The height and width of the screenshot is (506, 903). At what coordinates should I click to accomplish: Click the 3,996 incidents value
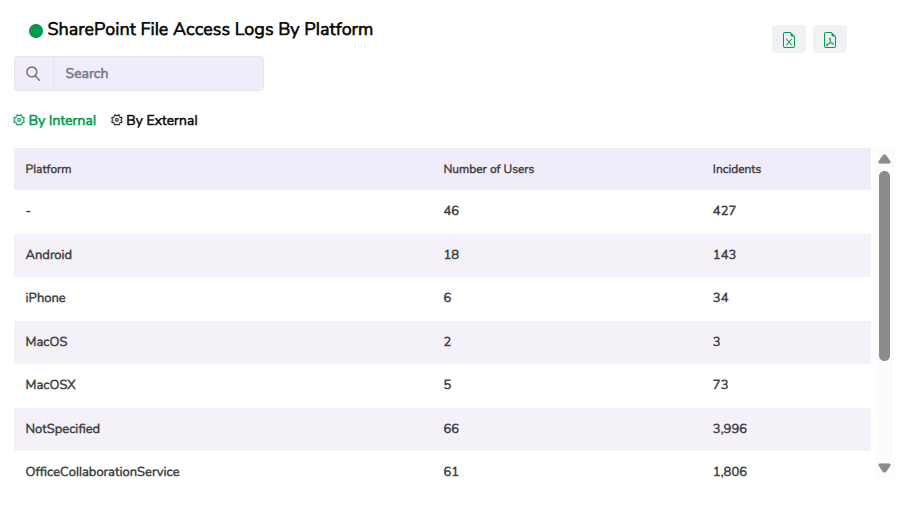730,429
